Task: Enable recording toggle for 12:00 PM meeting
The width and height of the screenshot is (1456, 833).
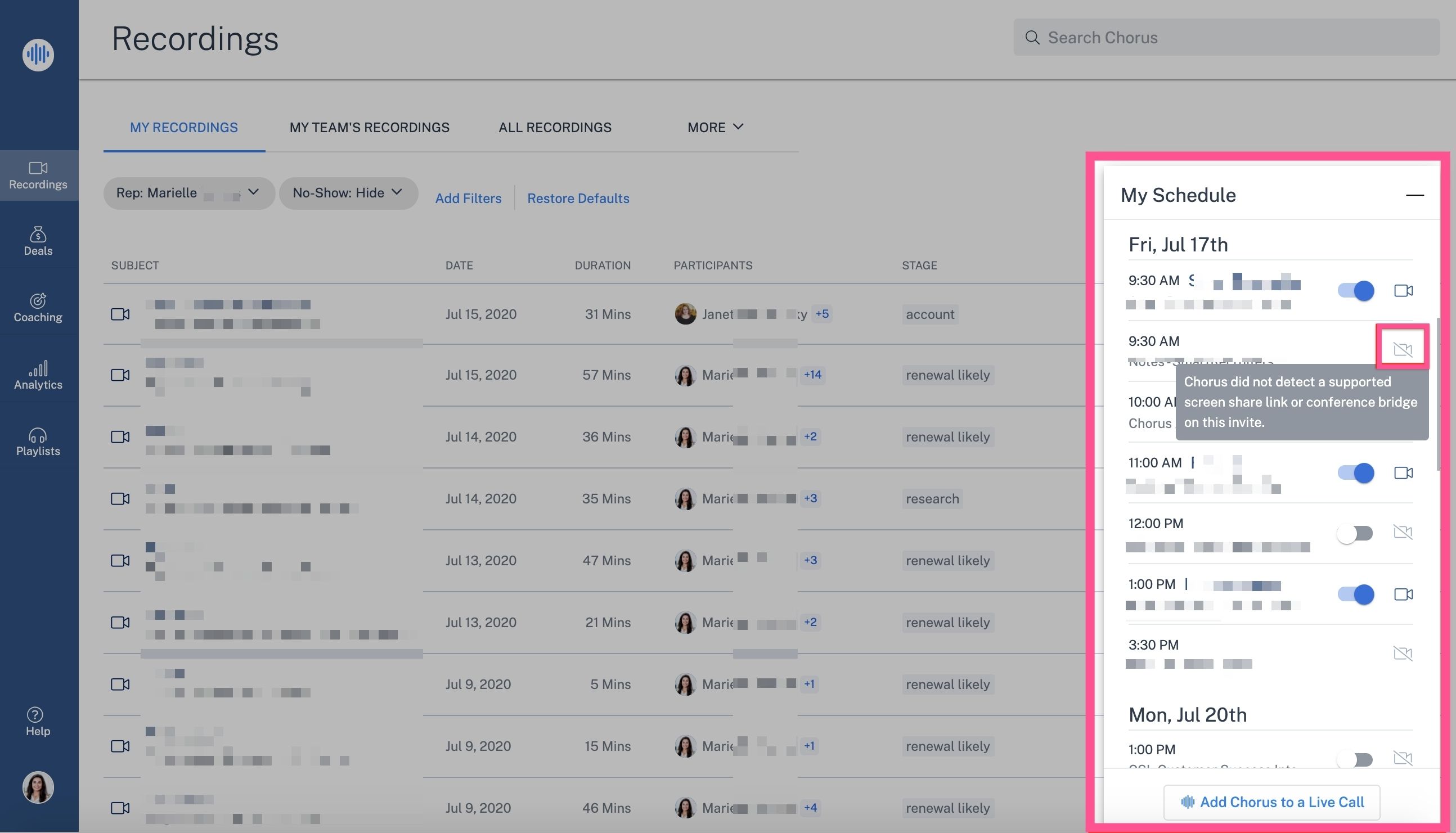Action: 1355,533
